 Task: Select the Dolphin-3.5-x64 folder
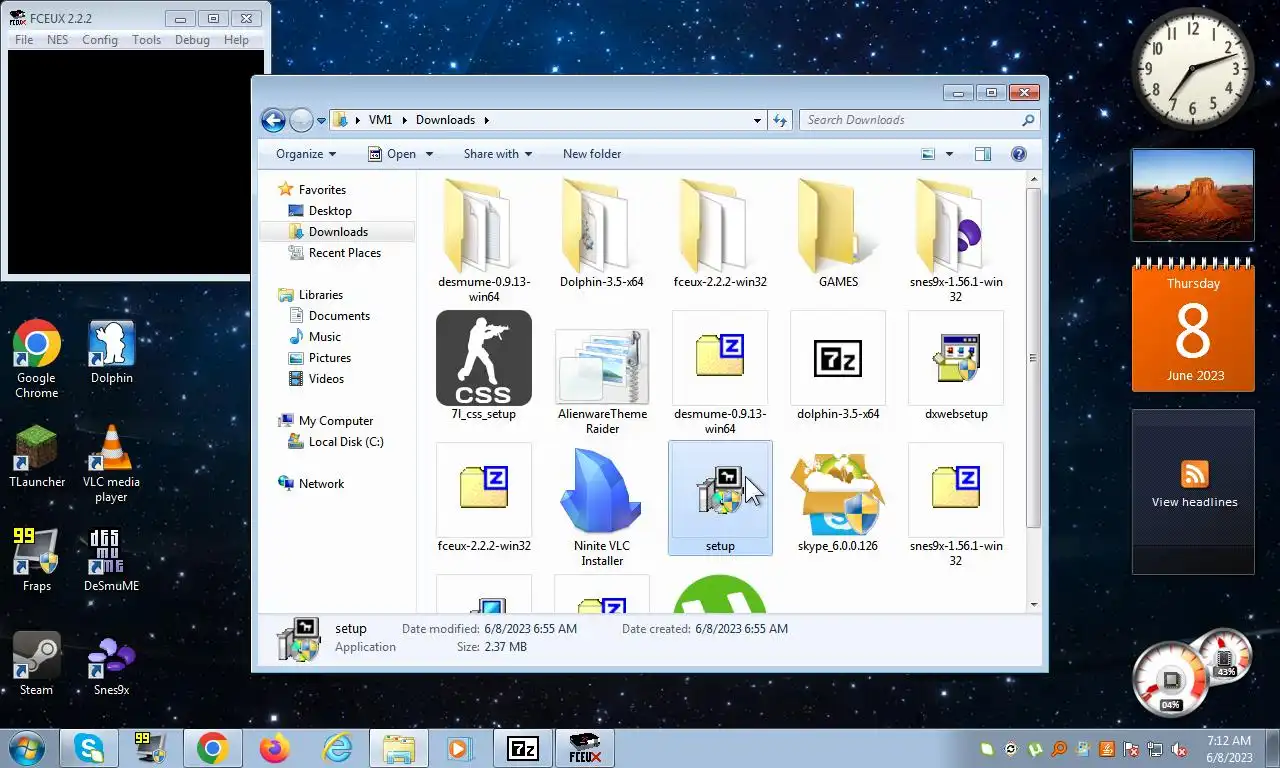tap(602, 232)
